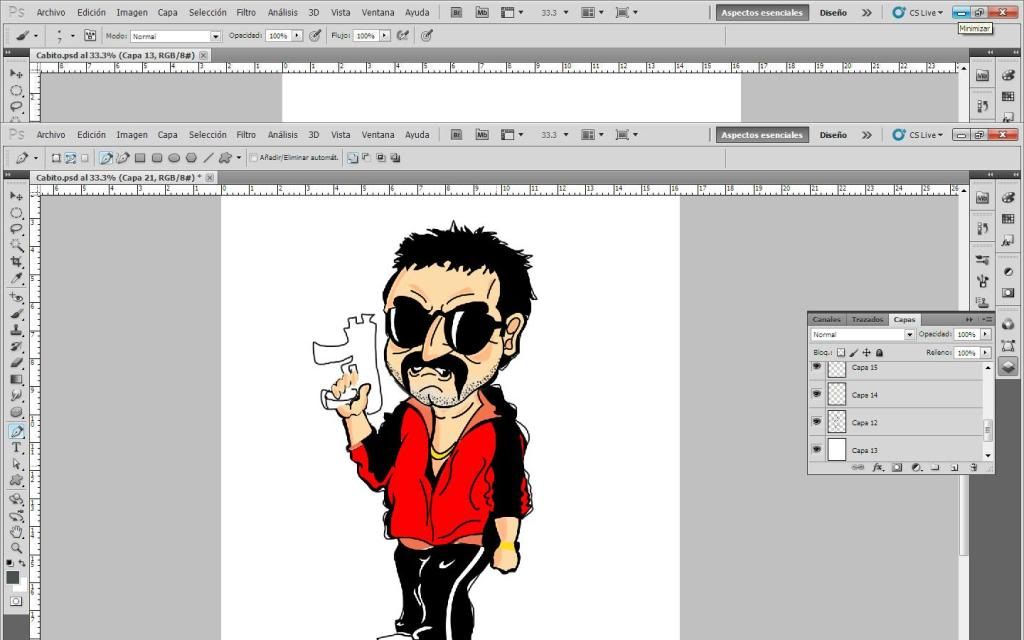Select the Elliptical Marquee tool in front window

coord(16,213)
